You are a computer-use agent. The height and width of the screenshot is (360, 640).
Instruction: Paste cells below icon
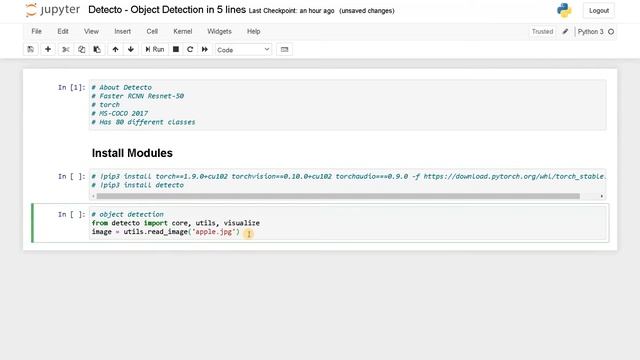(97, 49)
